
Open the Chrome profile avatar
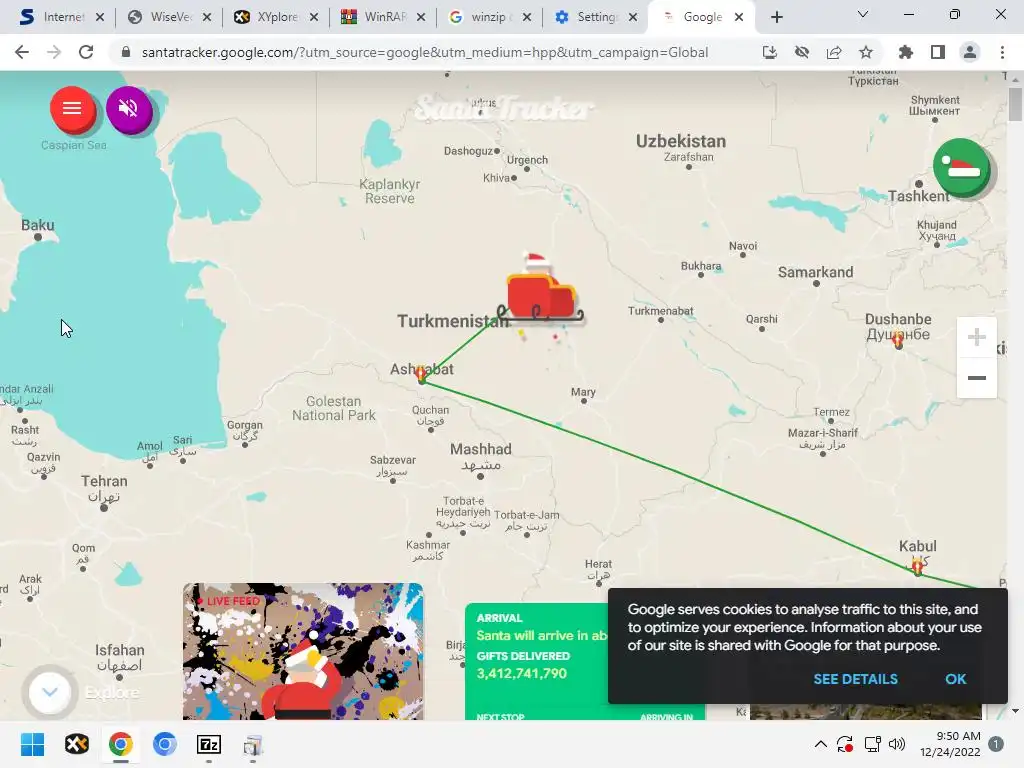coord(970,52)
